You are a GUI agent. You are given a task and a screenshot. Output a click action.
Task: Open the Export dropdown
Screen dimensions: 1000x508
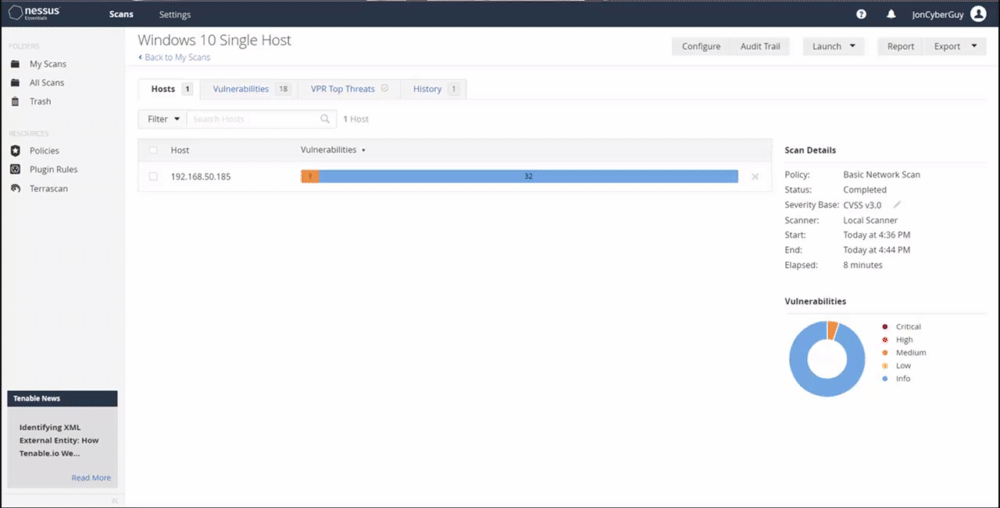(x=955, y=47)
